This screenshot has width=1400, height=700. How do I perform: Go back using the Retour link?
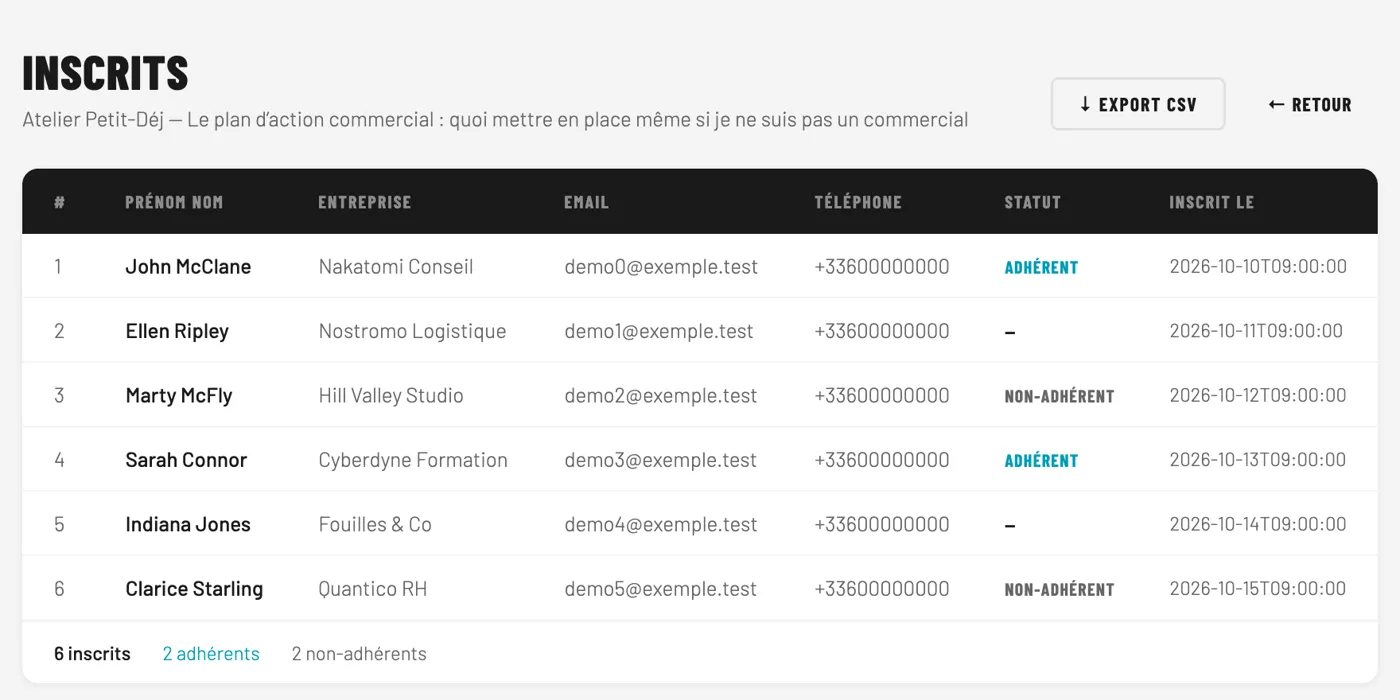pos(1310,104)
